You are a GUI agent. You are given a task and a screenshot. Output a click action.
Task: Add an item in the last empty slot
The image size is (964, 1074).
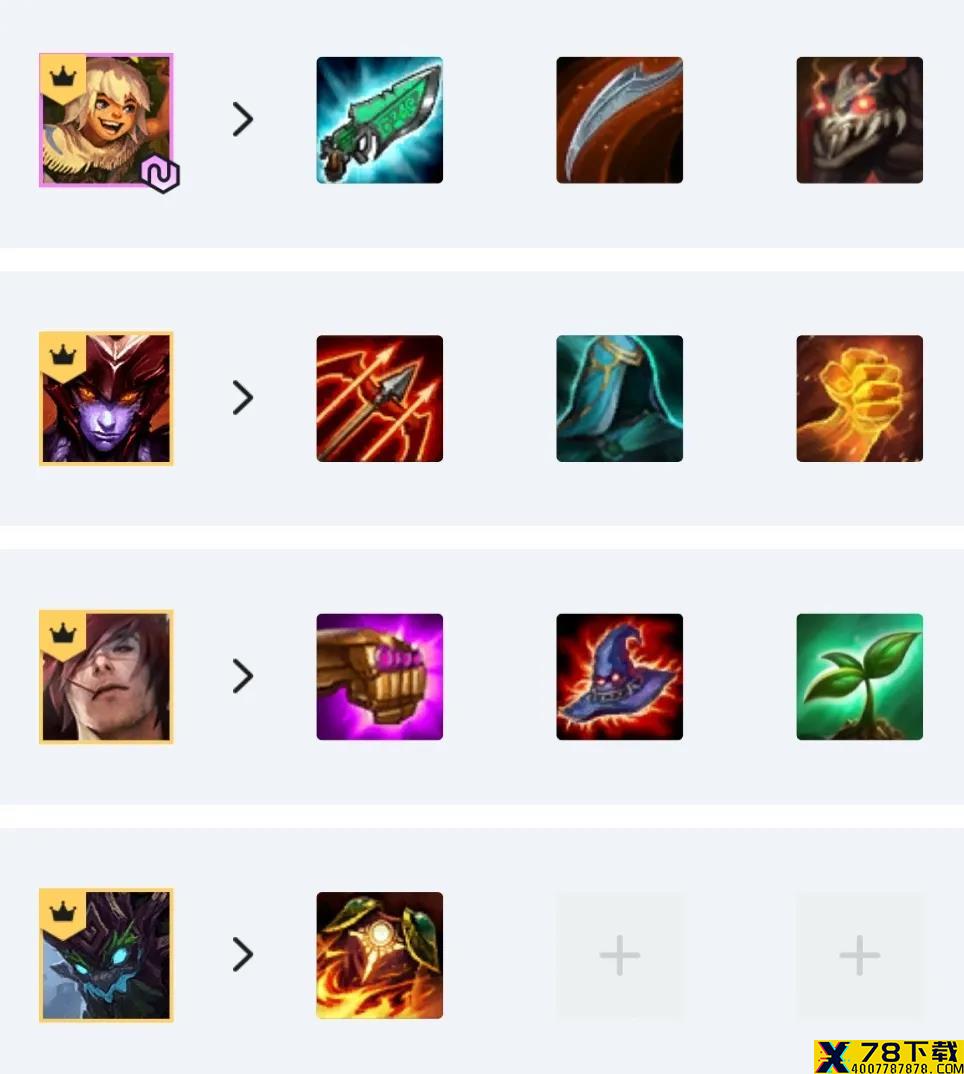[x=859, y=956]
